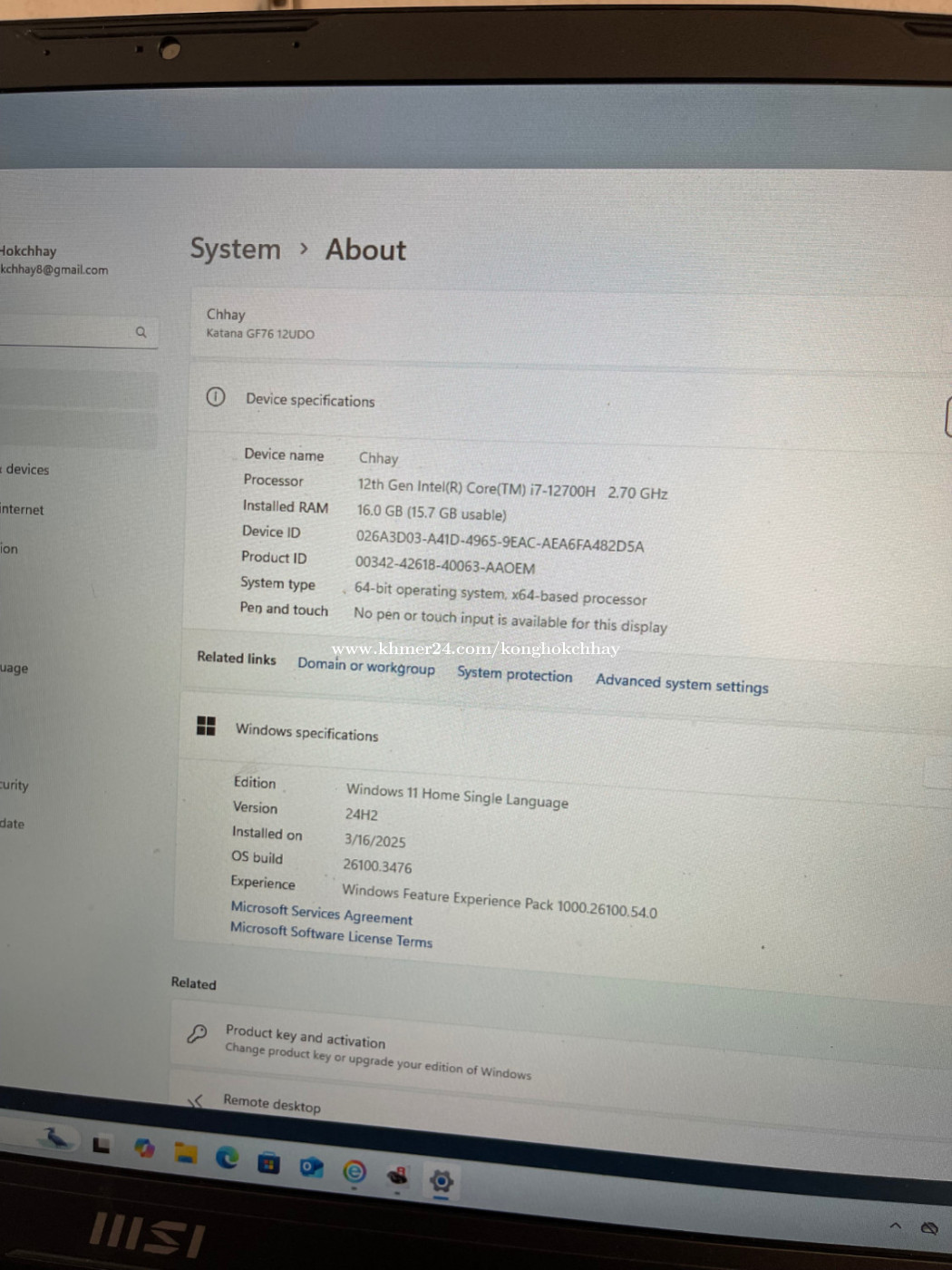Open Microsoft Store taskbar icon

click(x=269, y=1162)
